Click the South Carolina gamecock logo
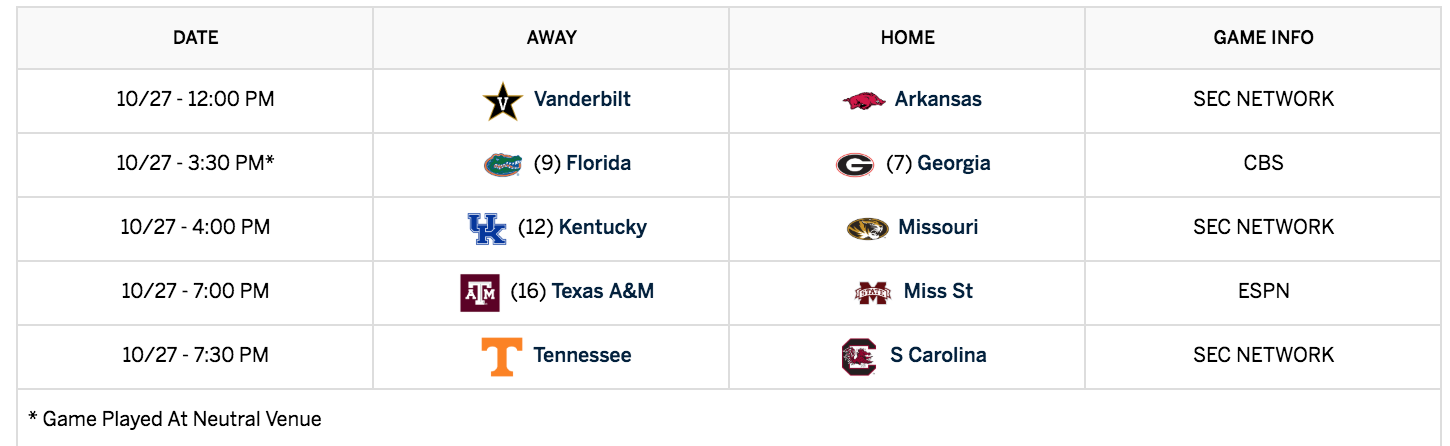This screenshot has height=446, width=1450. pyautogui.click(x=859, y=356)
